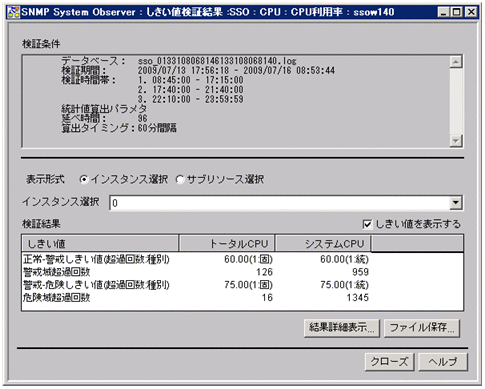Image resolution: width=485 pixels, height=389 pixels.
Task: Uncheck the しきい値を表示する checkbox
Action: tap(367, 224)
